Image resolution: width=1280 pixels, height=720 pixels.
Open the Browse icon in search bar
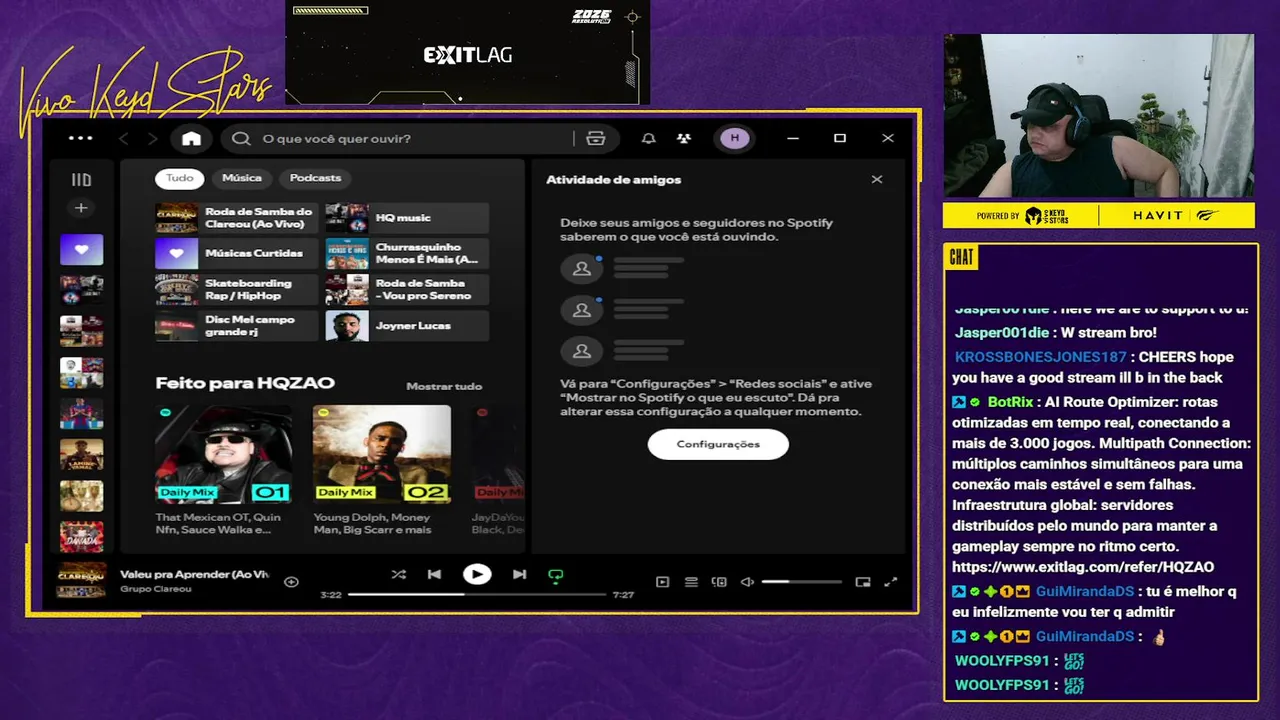pyautogui.click(x=596, y=138)
